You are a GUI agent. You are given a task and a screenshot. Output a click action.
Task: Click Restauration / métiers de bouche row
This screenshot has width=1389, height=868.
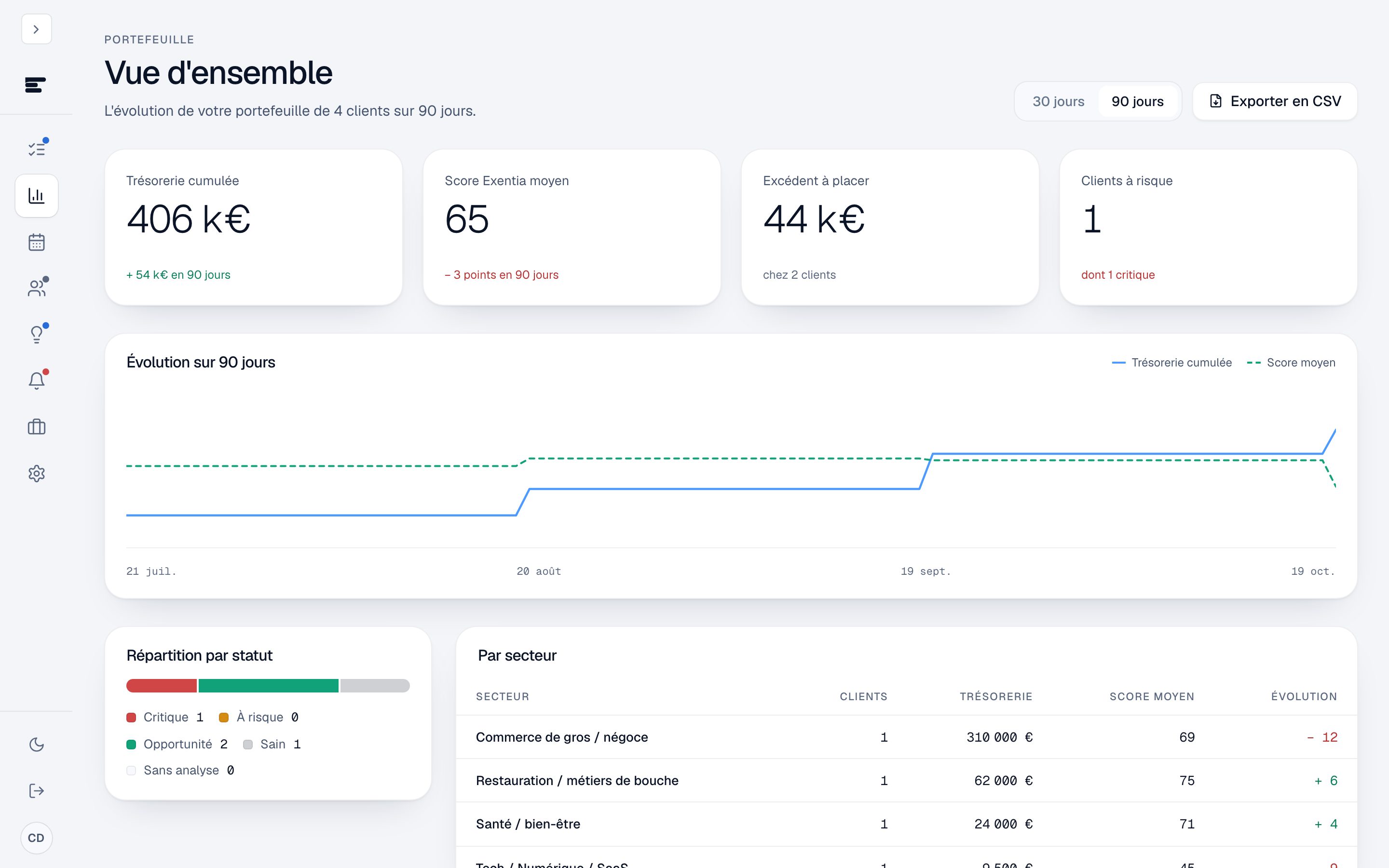[x=906, y=781]
